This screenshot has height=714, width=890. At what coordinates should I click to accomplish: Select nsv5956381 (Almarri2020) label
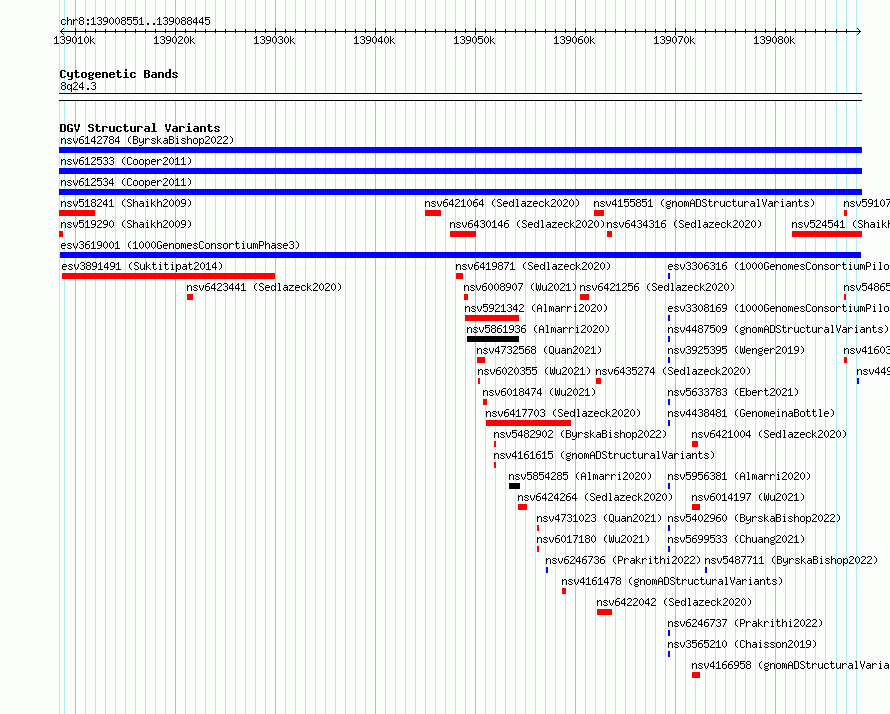pyautogui.click(x=739, y=476)
